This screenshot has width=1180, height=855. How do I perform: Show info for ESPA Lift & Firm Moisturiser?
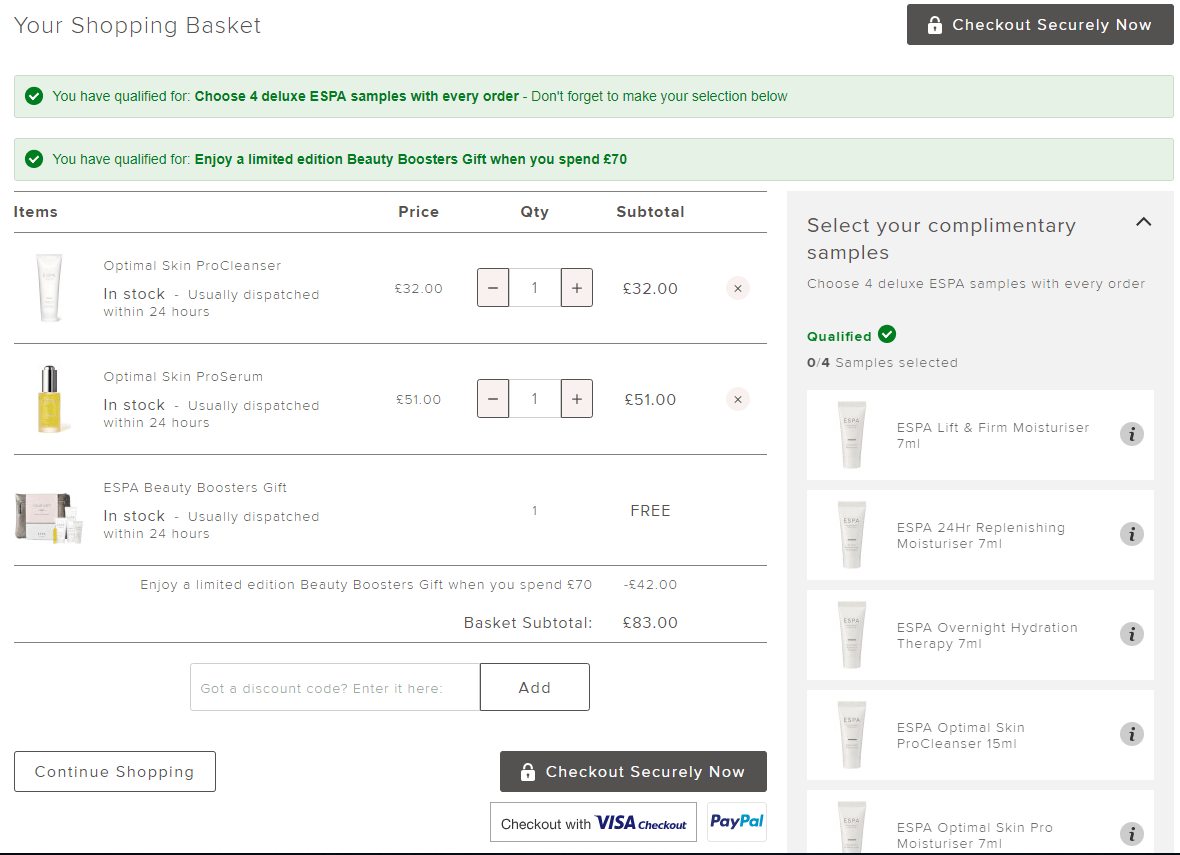pos(1131,434)
